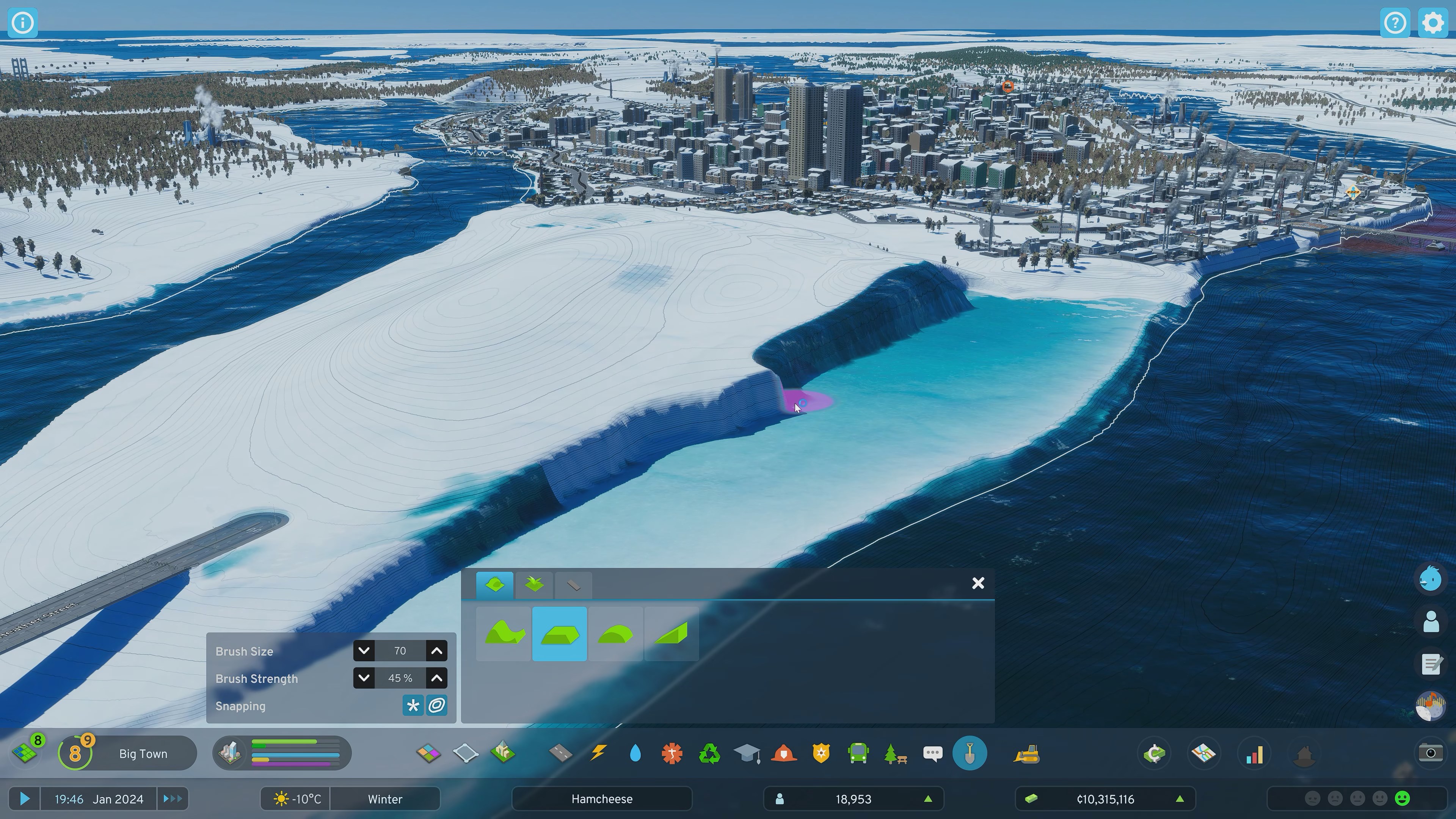Open the Electricity menu
This screenshot has height=819, width=1456.
coord(598,753)
